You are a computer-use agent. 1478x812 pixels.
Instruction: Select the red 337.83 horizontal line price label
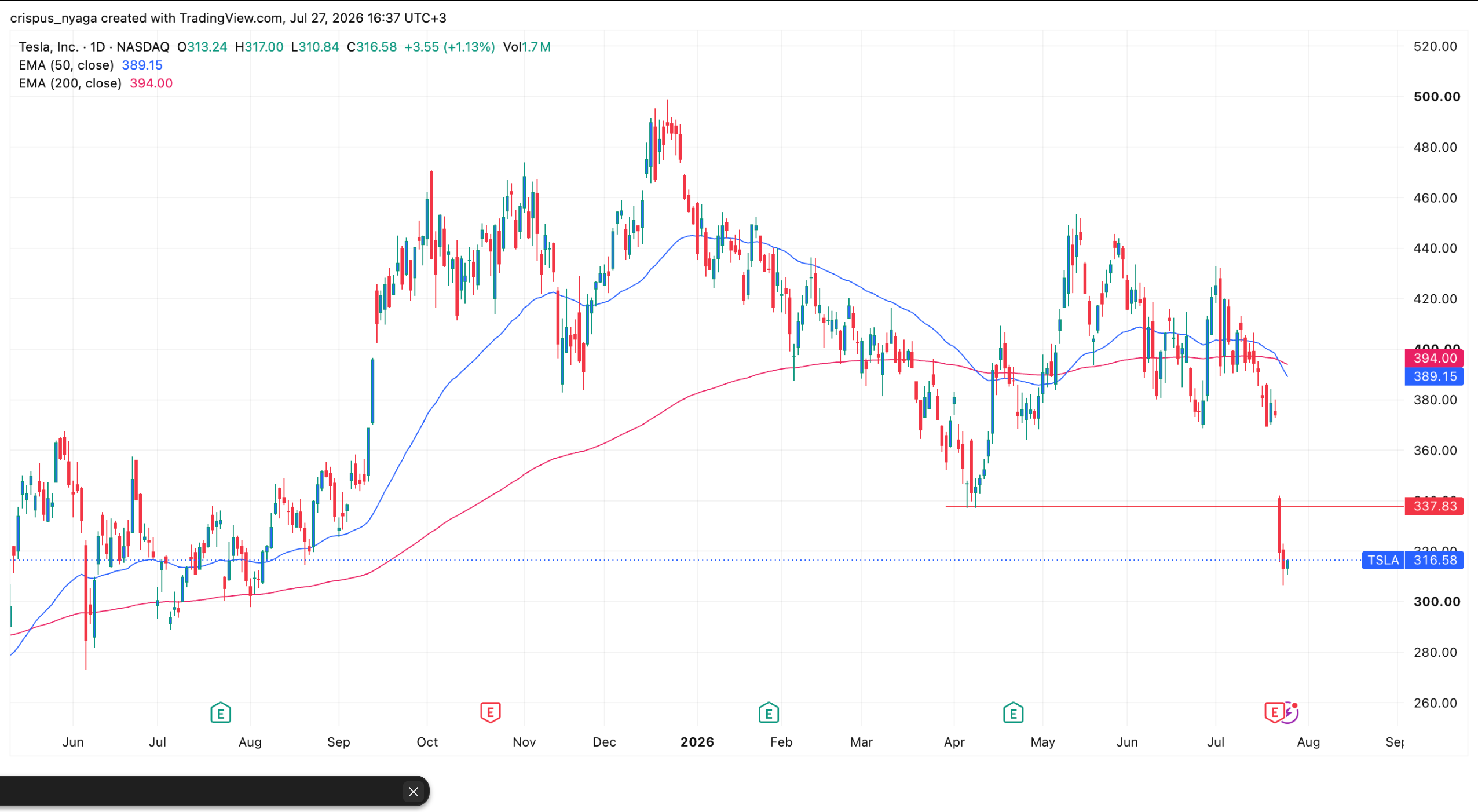click(1435, 506)
